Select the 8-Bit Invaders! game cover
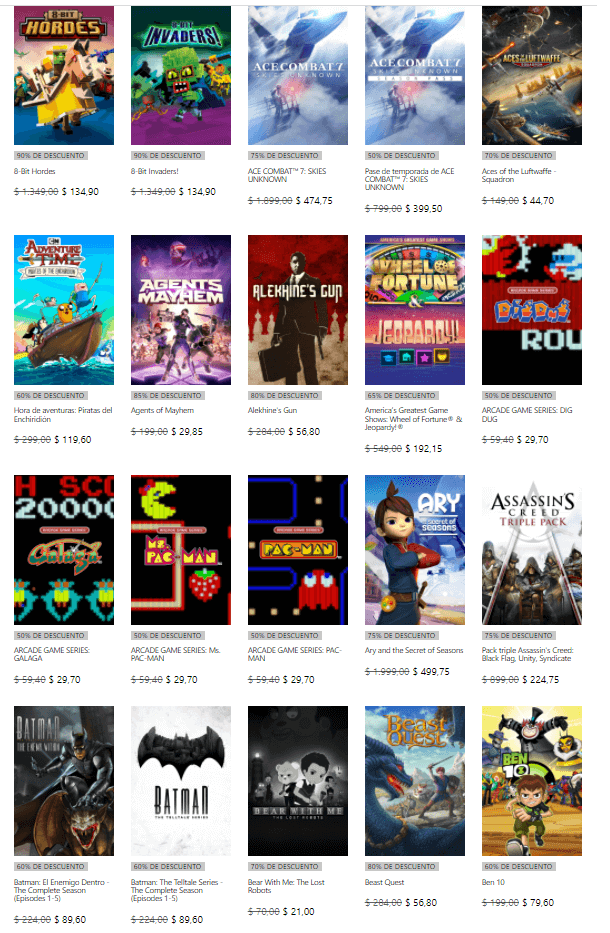The height and width of the screenshot is (933, 610). coord(181,76)
